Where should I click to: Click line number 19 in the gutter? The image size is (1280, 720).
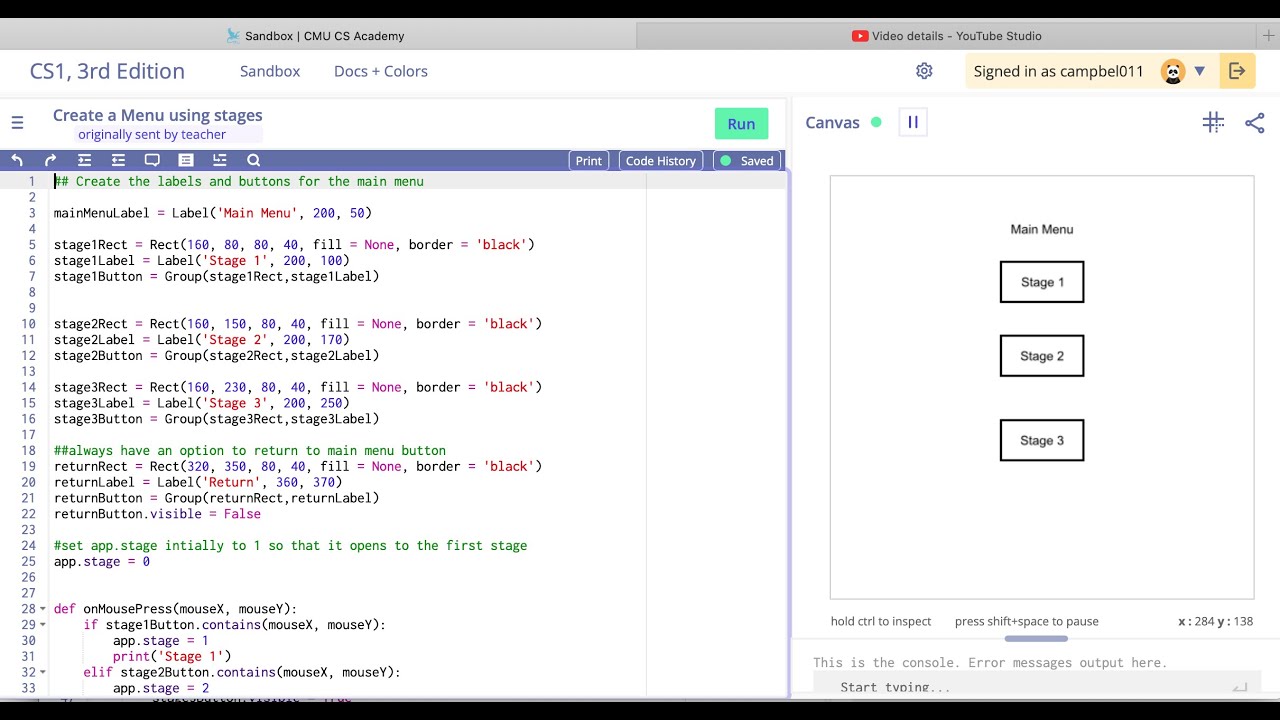click(x=28, y=467)
